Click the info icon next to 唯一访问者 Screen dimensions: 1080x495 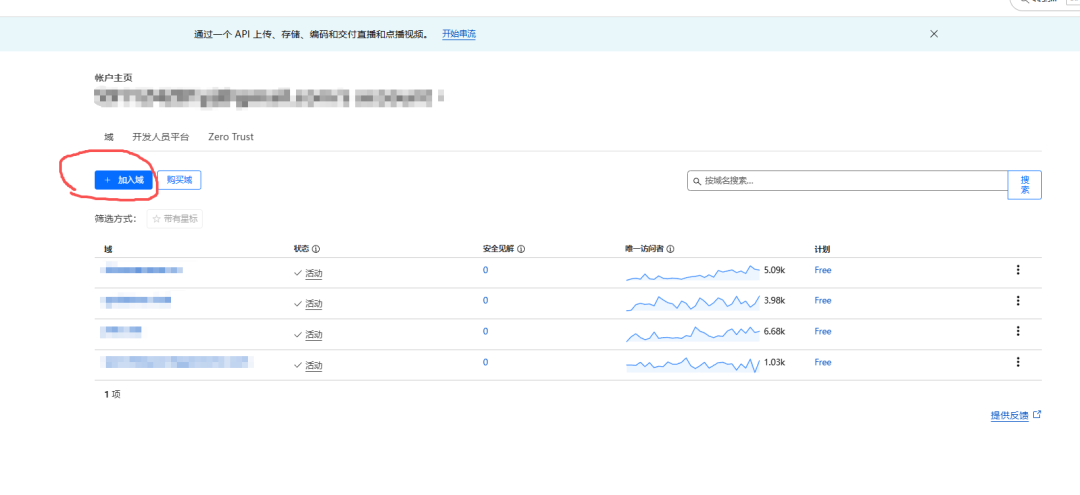pyautogui.click(x=670, y=250)
